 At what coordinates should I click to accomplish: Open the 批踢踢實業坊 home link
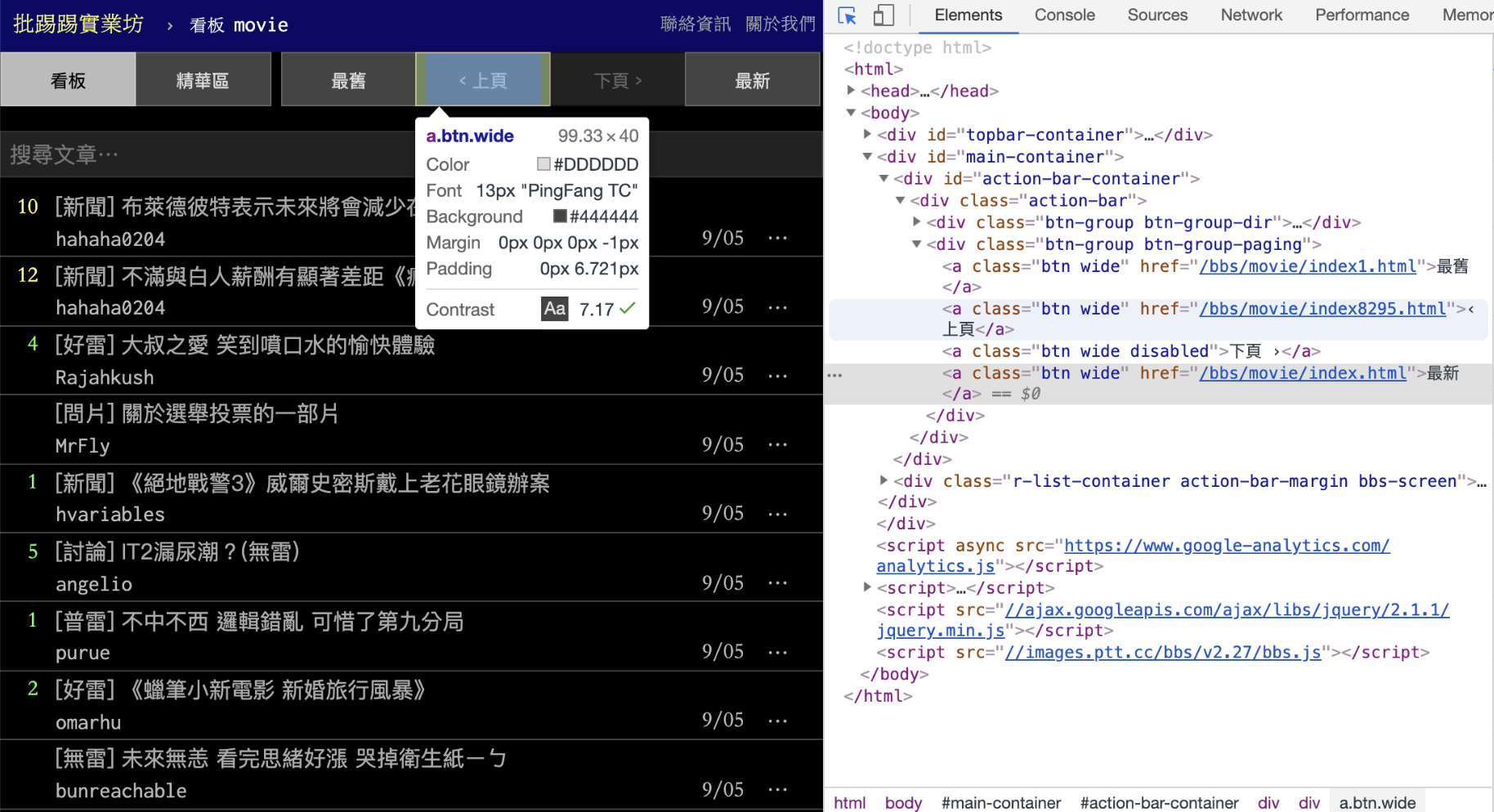[78, 25]
